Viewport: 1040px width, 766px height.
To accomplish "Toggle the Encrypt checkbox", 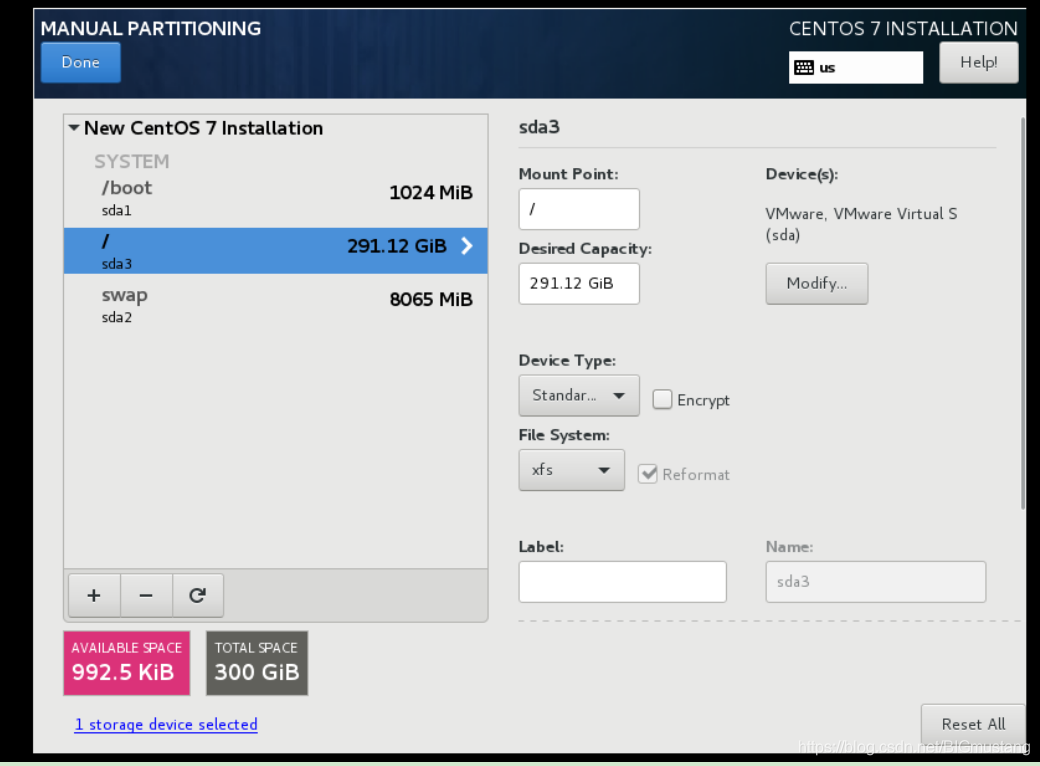I will pyautogui.click(x=662, y=399).
